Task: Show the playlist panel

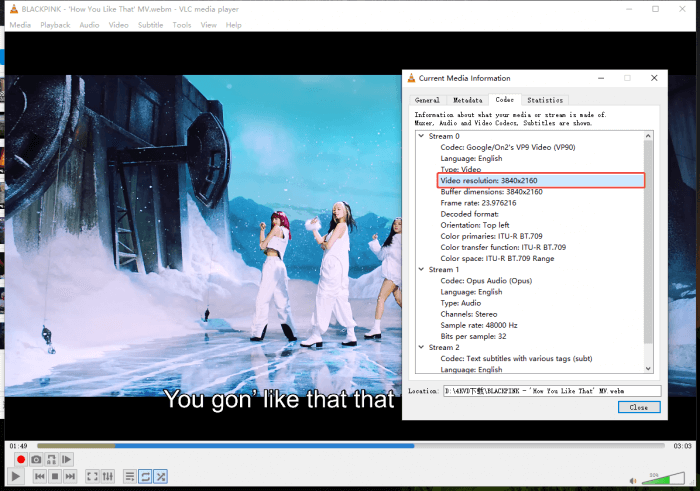Action: click(x=129, y=477)
